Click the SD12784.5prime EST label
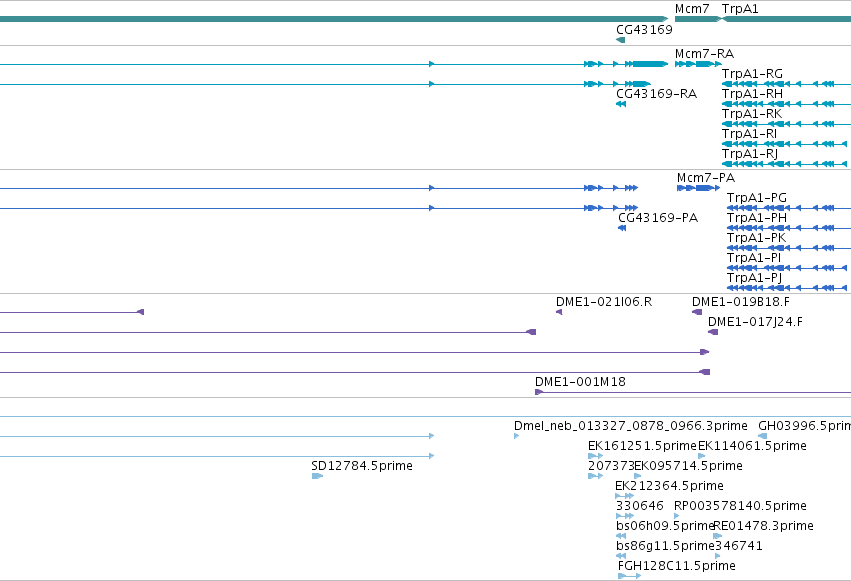Screen dimensions: 851x581 point(362,466)
